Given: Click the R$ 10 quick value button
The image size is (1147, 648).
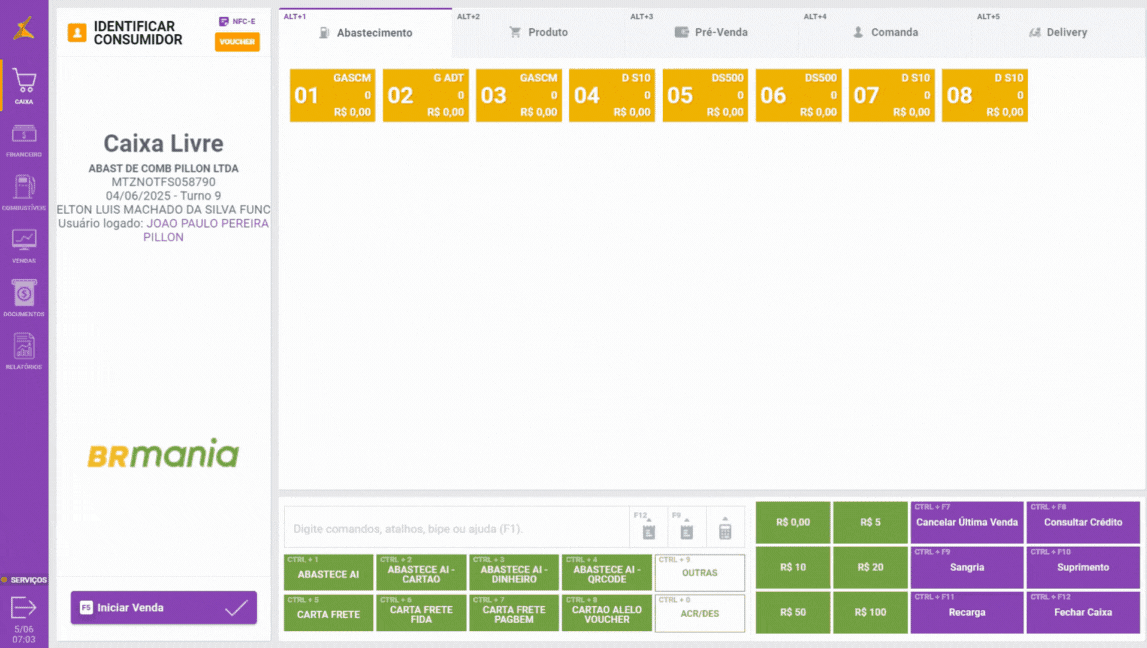Looking at the screenshot, I should click(793, 567).
